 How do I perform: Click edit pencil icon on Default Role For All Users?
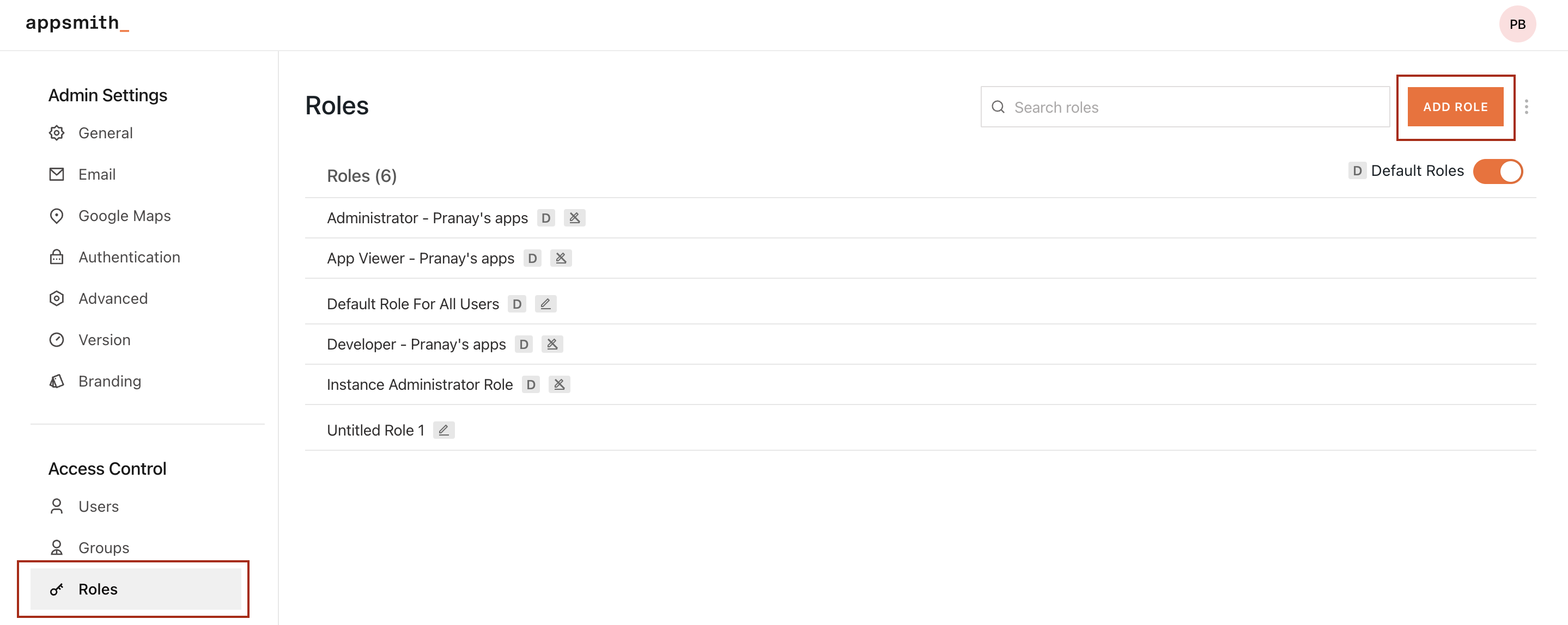tap(545, 303)
